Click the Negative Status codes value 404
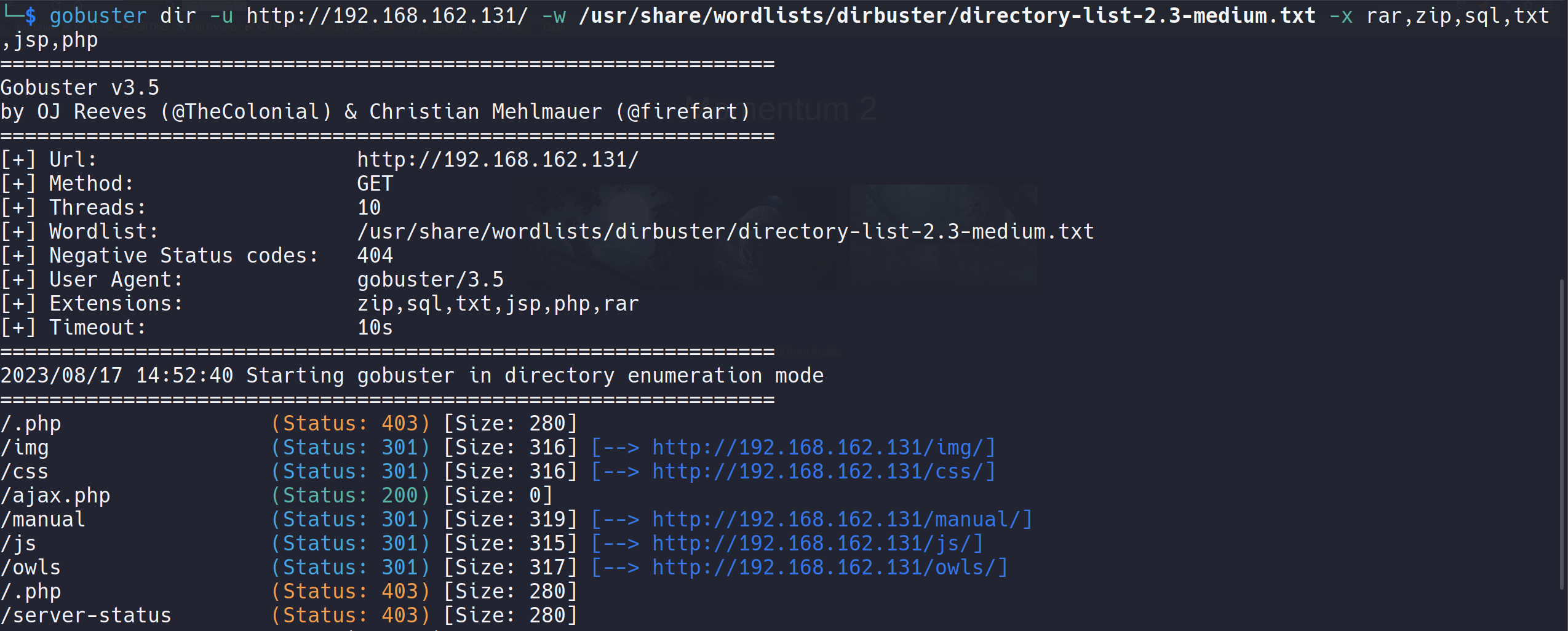Viewport: 1568px width, 631px height. 375,256
